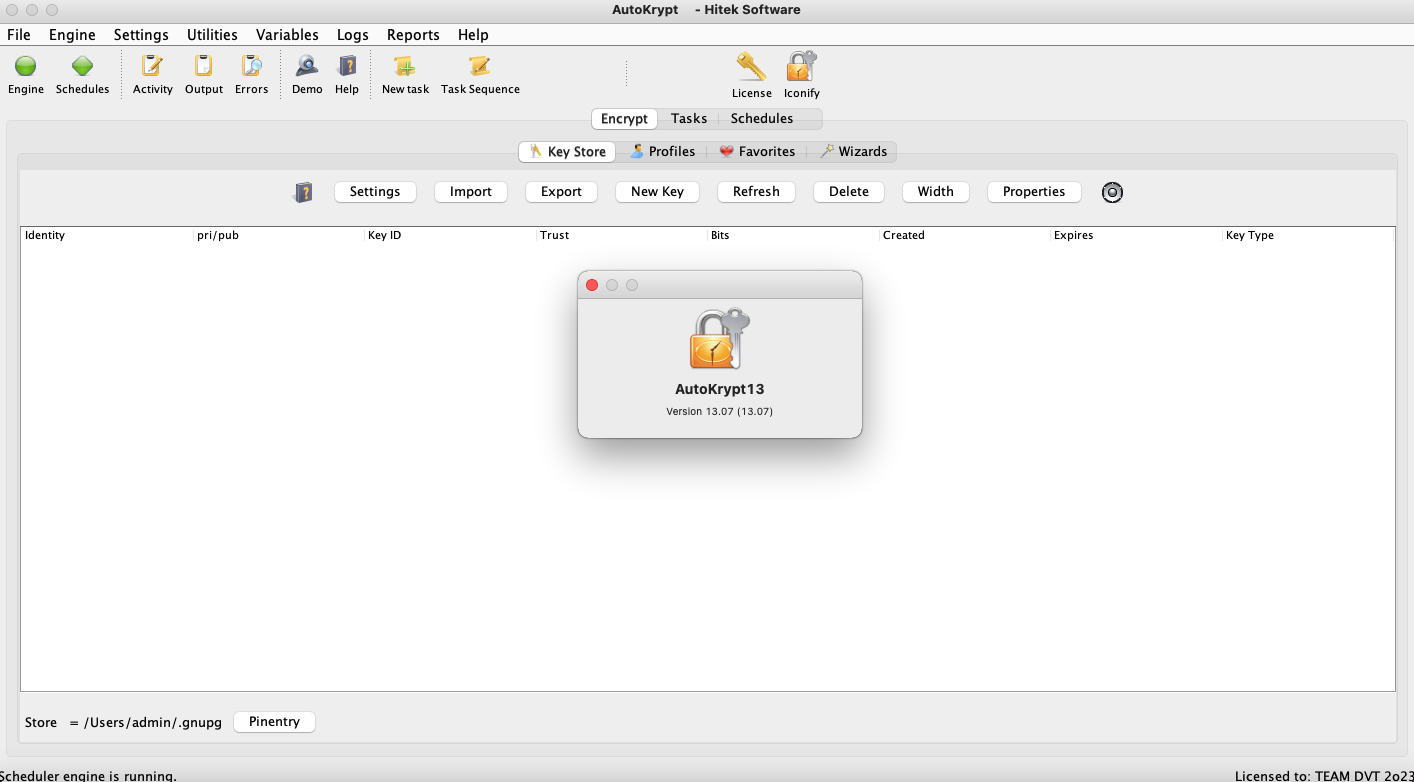Click the New task icon

click(x=405, y=67)
